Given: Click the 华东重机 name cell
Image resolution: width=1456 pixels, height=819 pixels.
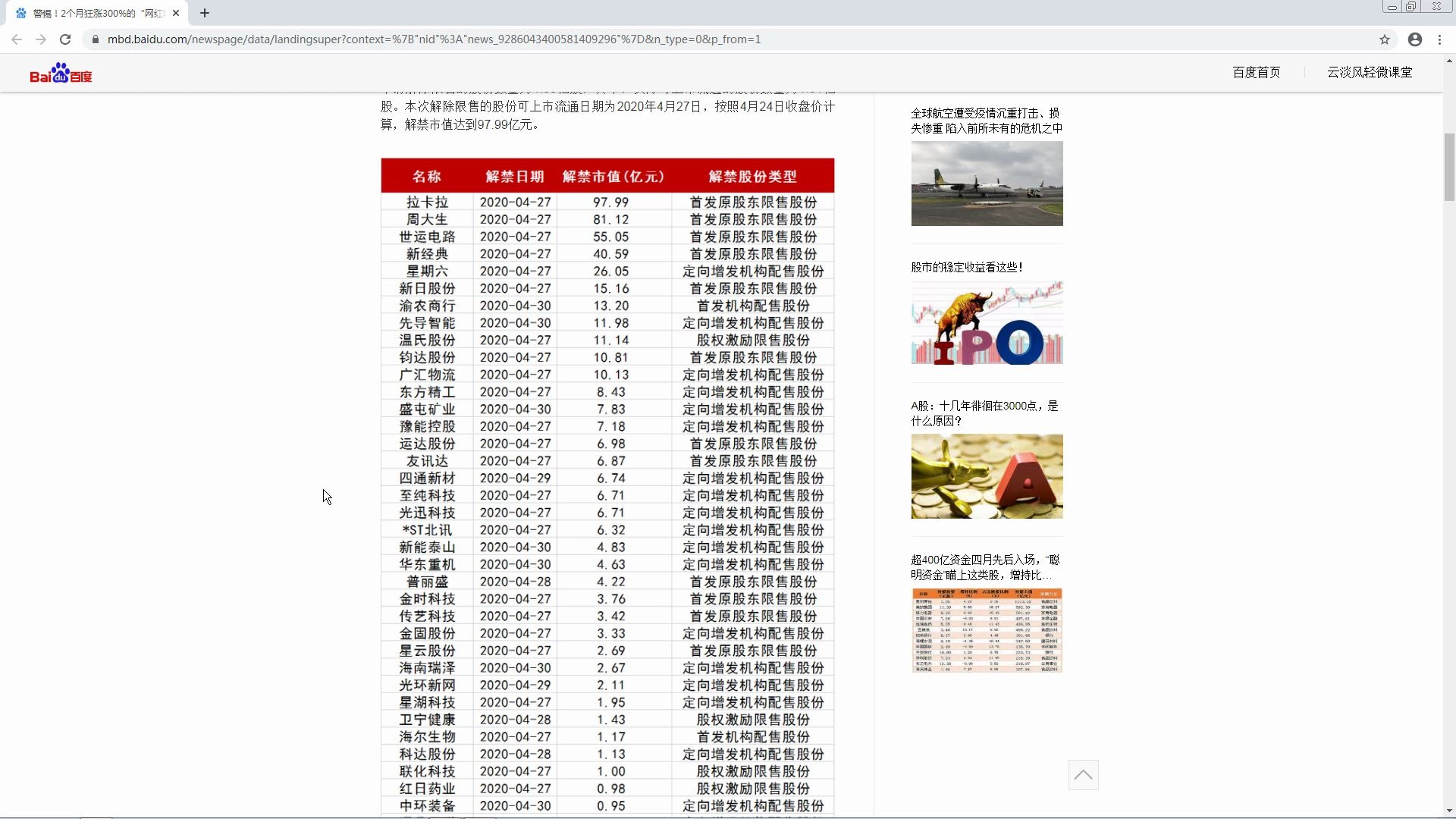Looking at the screenshot, I should tap(427, 564).
